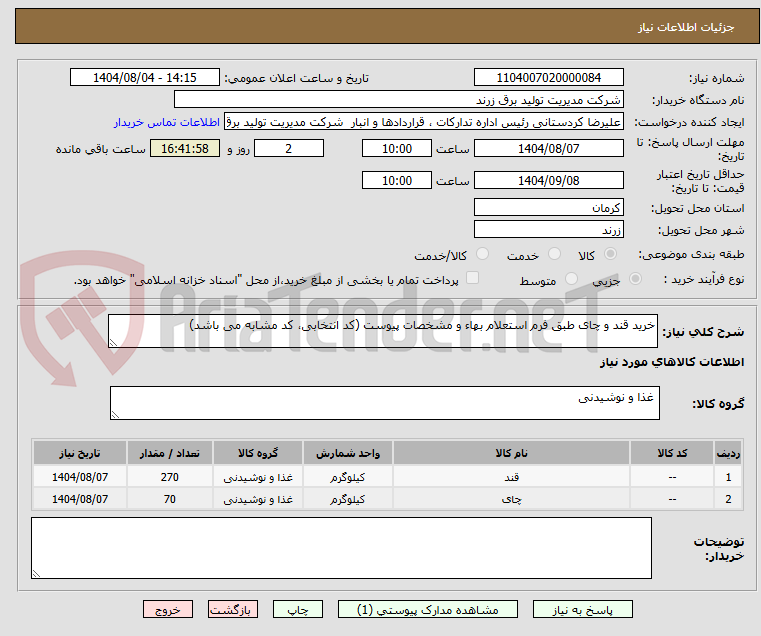The height and width of the screenshot is (636, 761).
Task: Click the response deadline time 10:00 field
Action: point(397,149)
